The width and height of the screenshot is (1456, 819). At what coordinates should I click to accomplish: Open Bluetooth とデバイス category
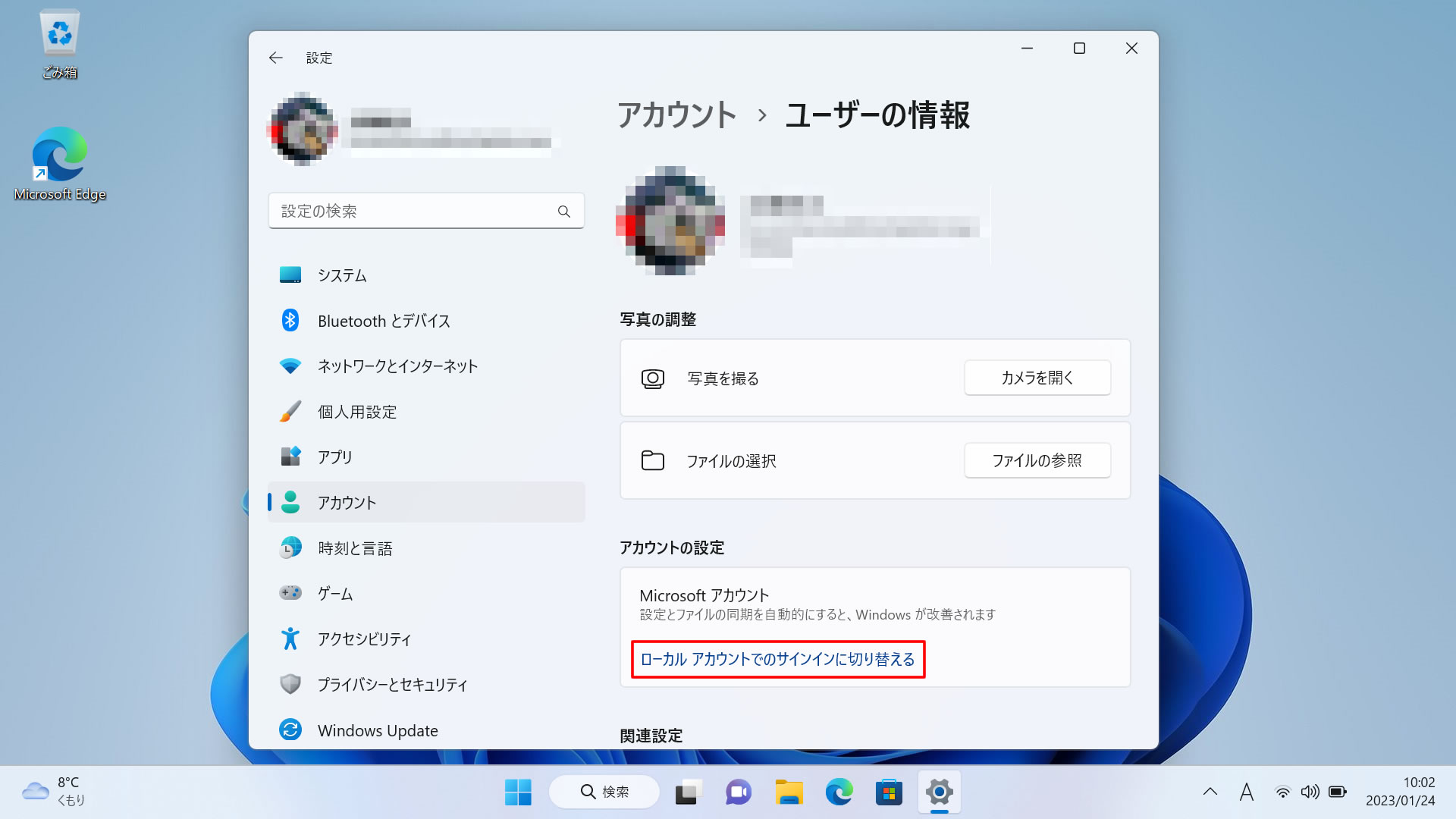tap(426, 321)
